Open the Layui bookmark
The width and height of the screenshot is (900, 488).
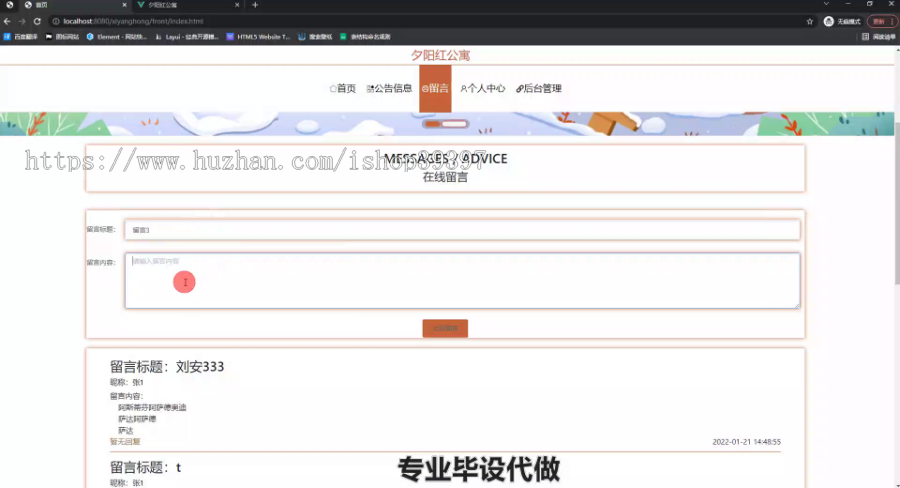[187, 37]
